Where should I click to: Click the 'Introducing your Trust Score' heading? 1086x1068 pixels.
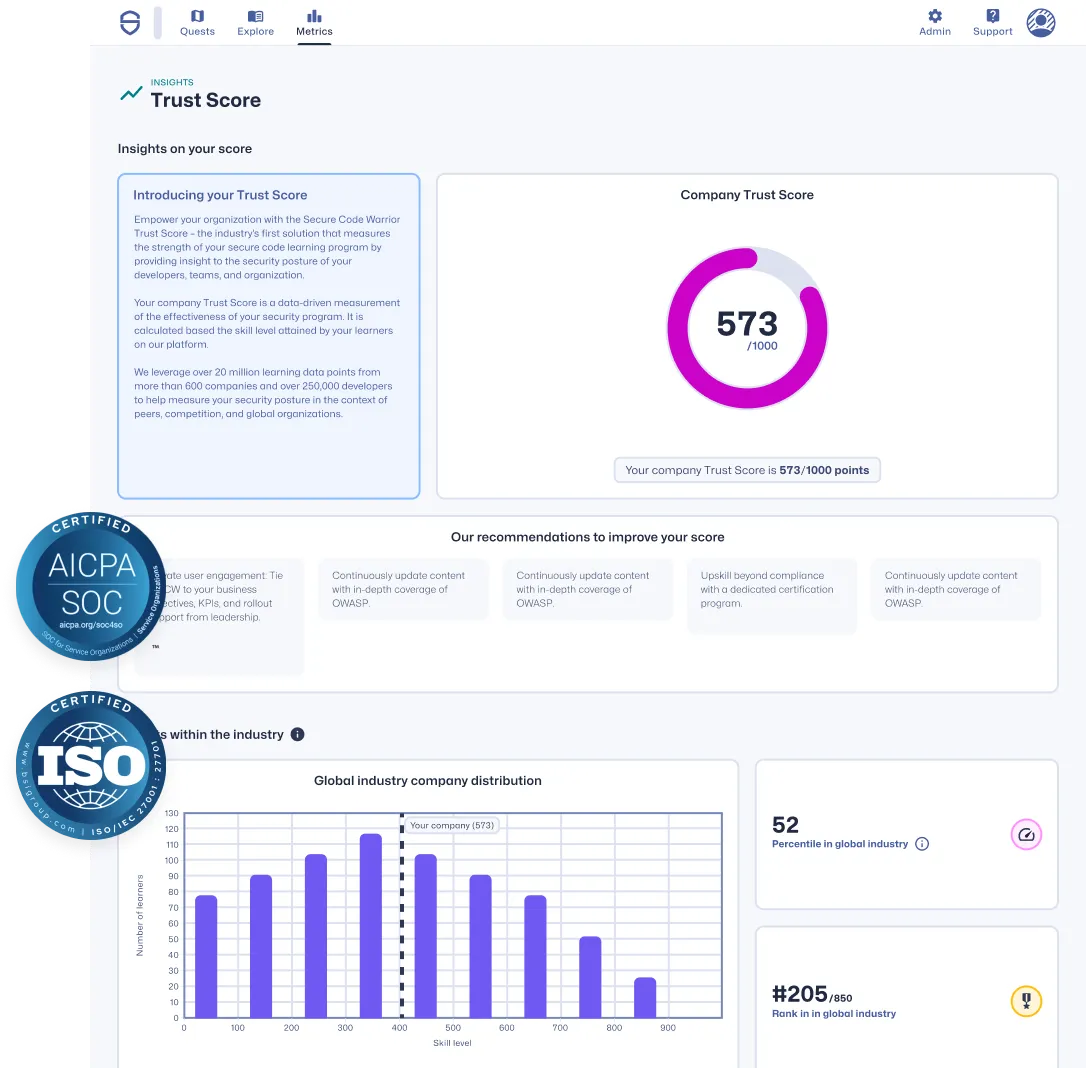220,195
